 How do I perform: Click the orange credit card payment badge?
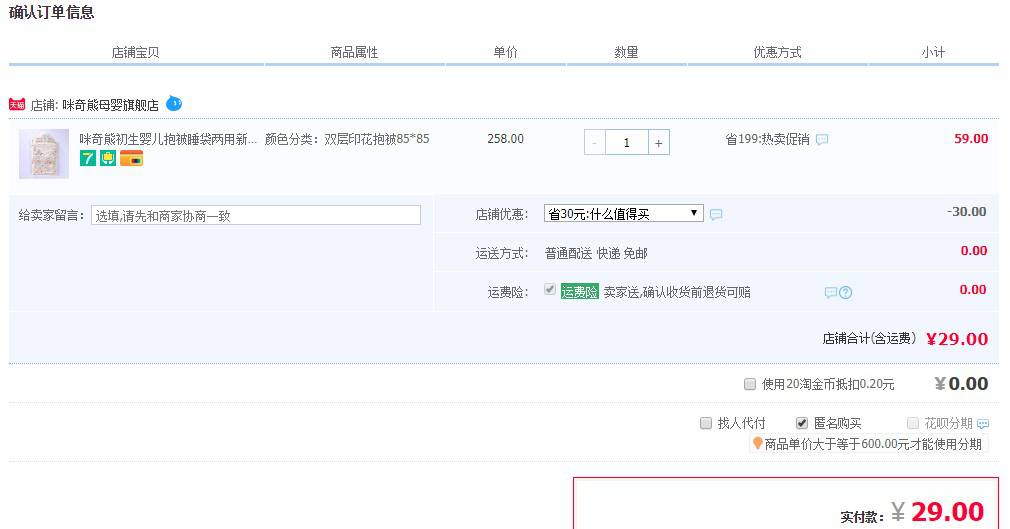131,158
